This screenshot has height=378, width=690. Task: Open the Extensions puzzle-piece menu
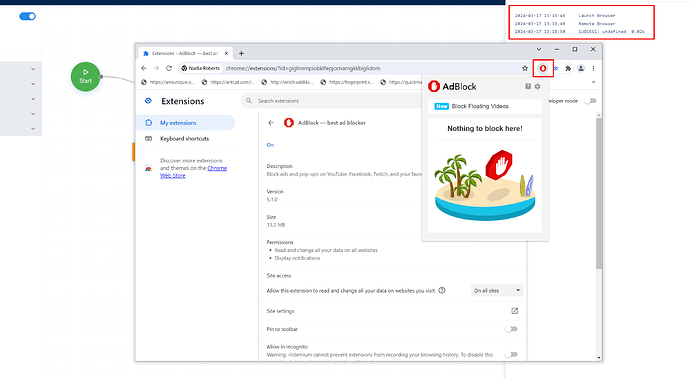point(568,68)
